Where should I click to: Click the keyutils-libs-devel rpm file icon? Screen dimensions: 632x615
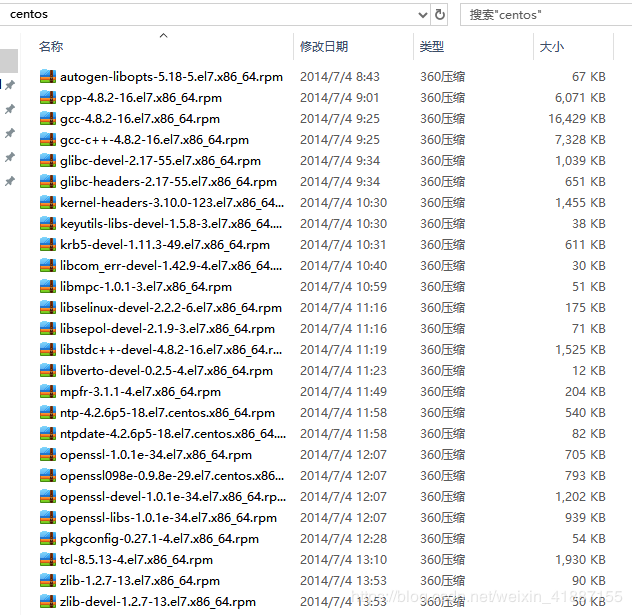tap(48, 223)
